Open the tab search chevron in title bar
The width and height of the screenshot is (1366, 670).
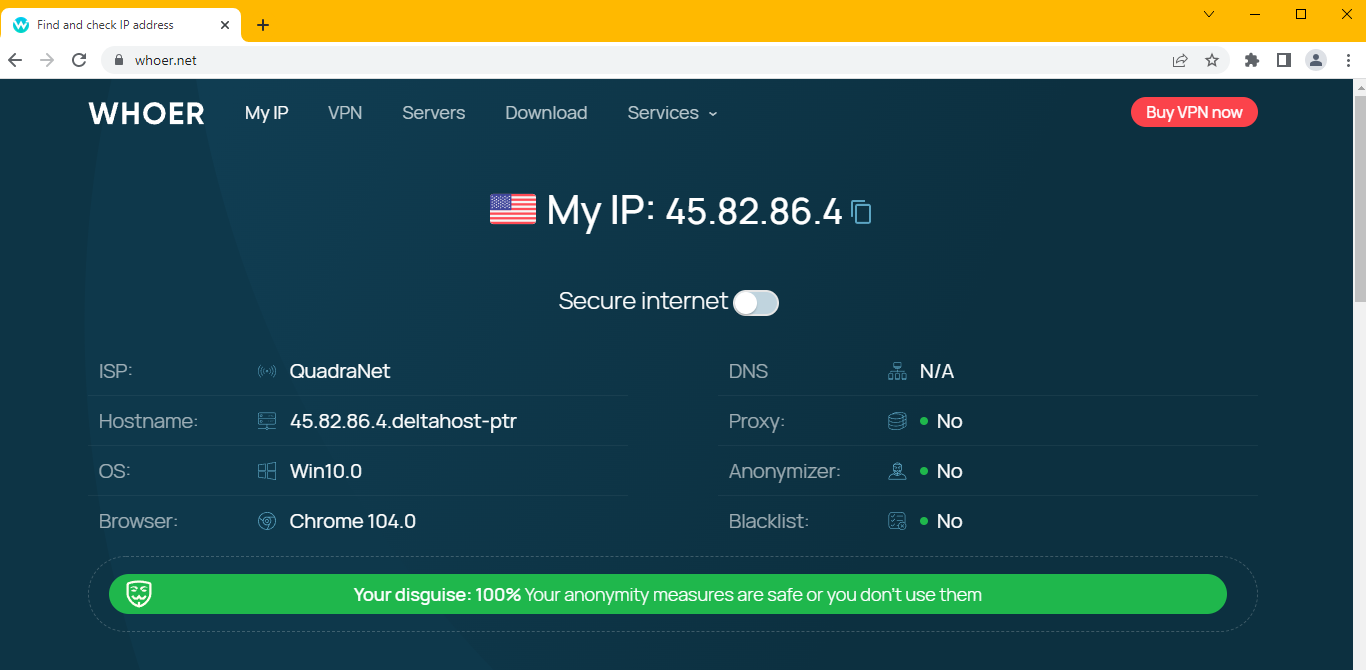click(x=1209, y=14)
